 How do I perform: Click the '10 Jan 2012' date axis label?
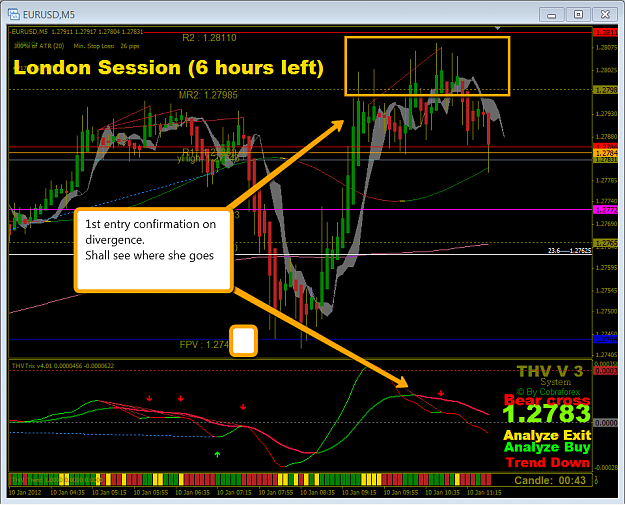(25, 493)
